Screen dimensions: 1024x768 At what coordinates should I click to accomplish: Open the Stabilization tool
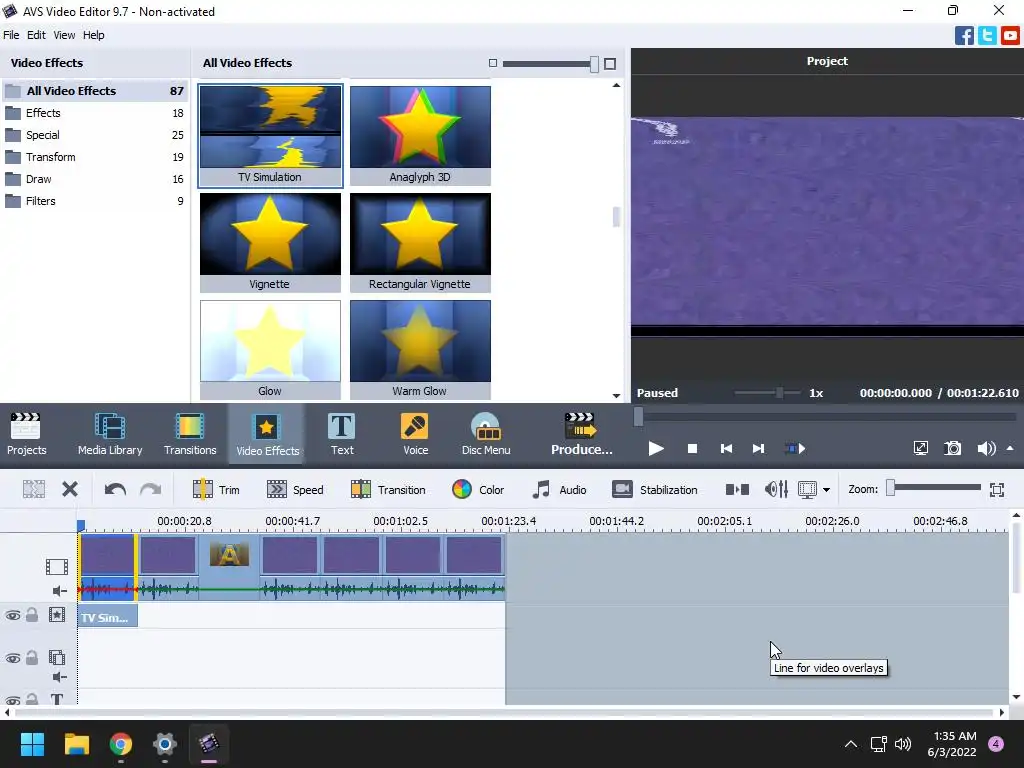(x=654, y=490)
